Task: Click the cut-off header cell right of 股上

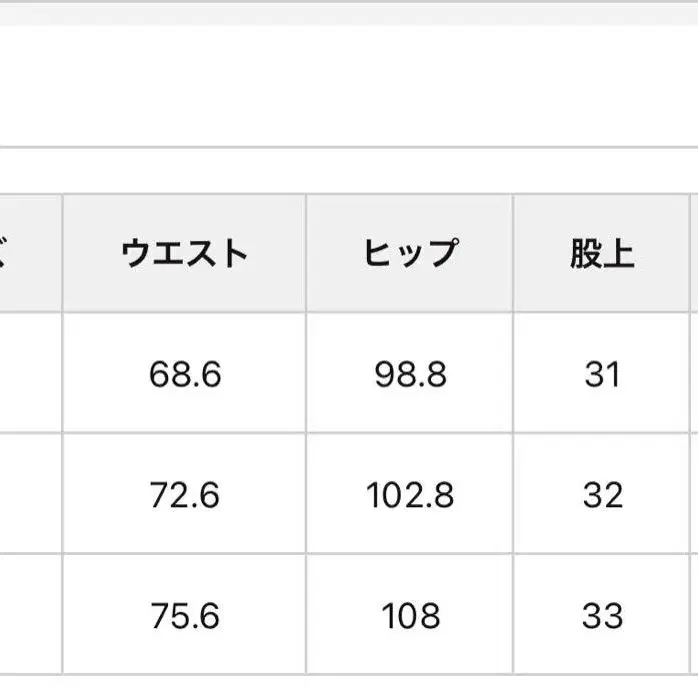Action: (694, 253)
